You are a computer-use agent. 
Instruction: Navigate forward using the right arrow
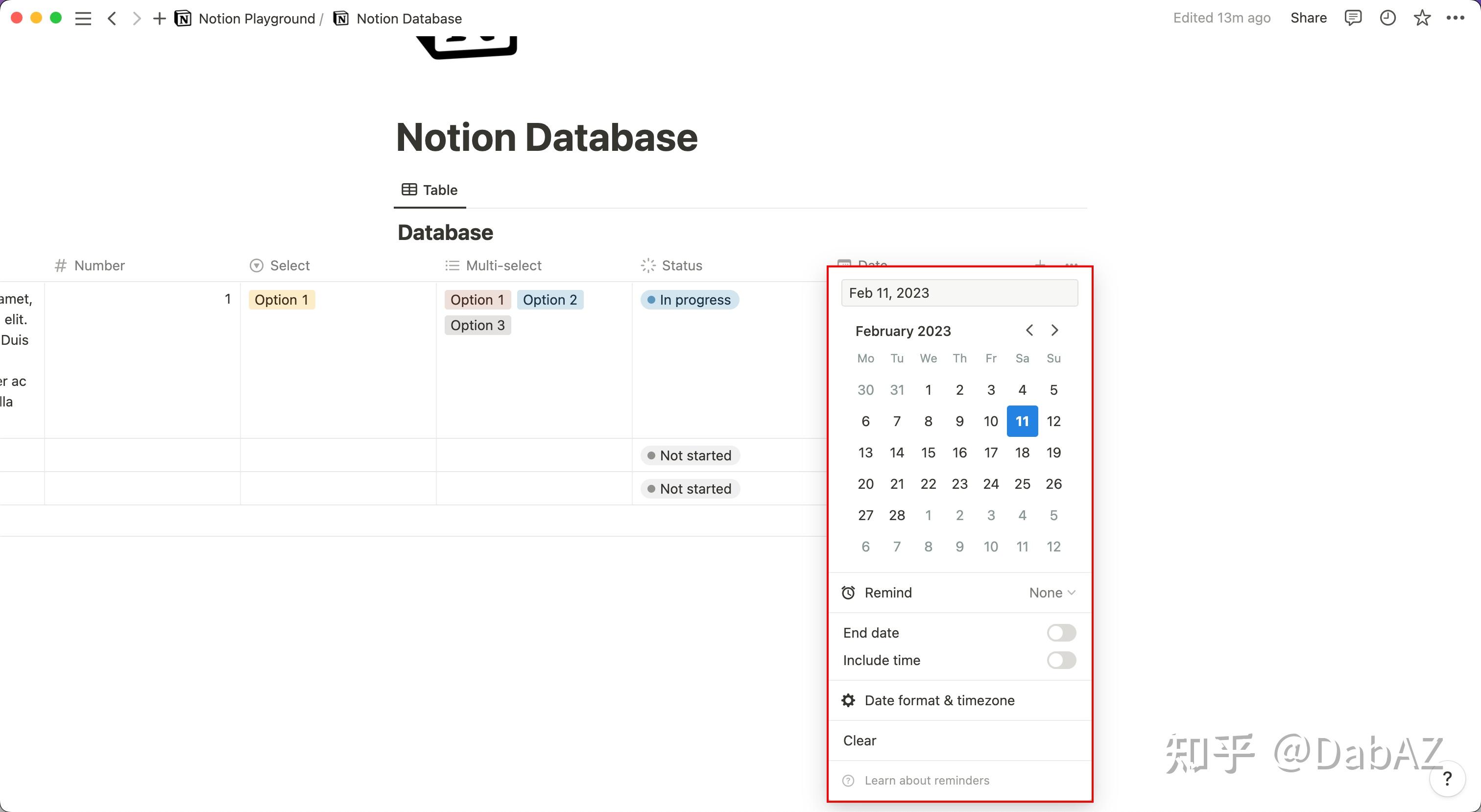[136, 18]
